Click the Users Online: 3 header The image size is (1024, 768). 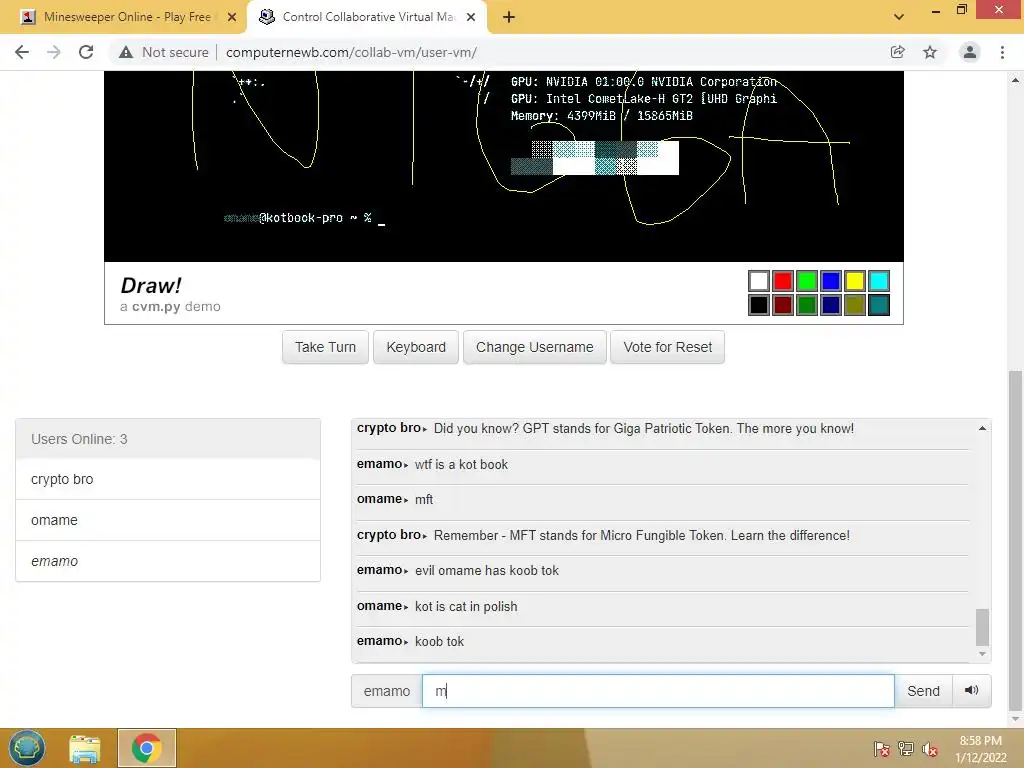click(x=168, y=439)
